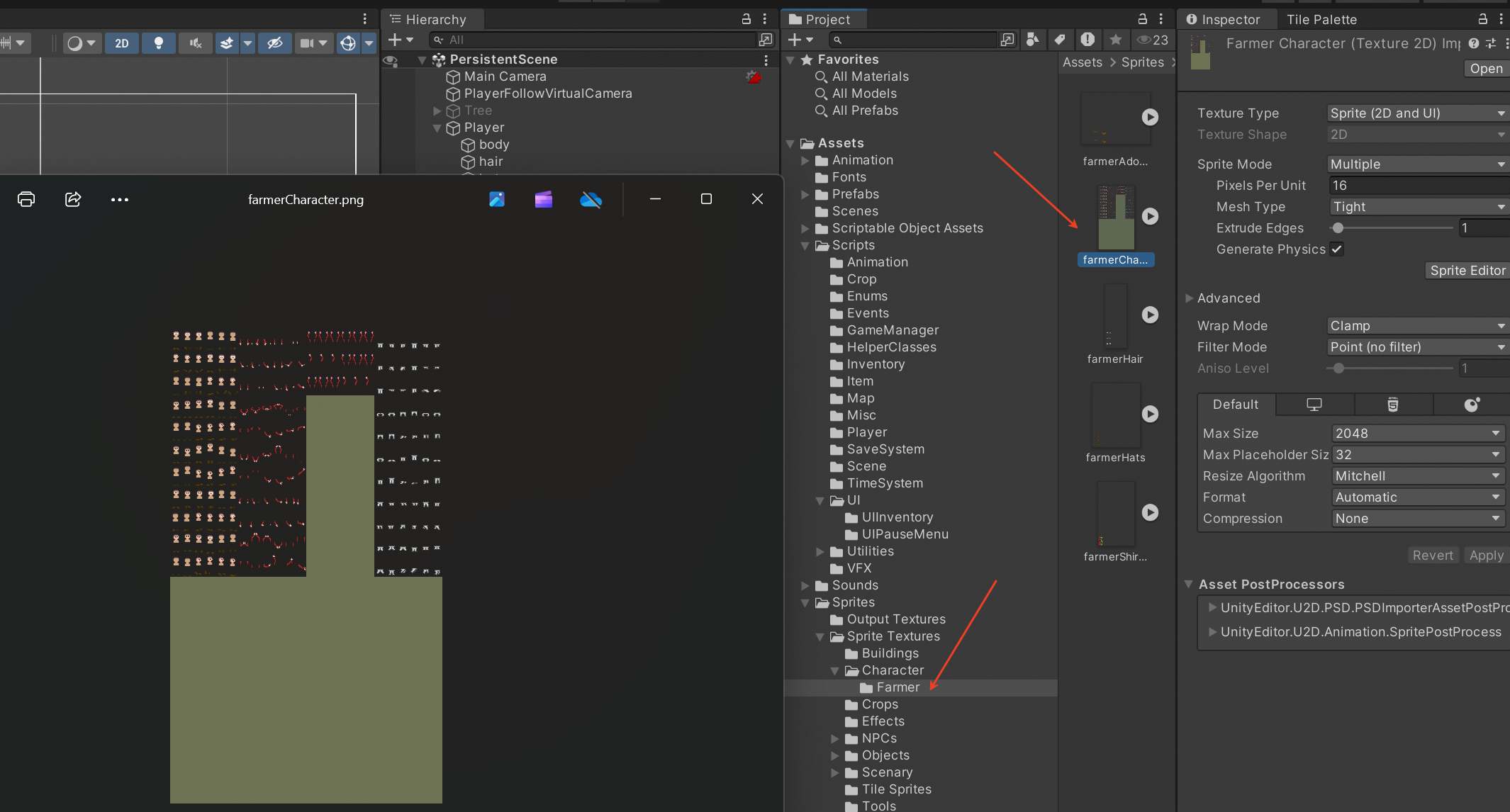Image resolution: width=1510 pixels, height=812 pixels.
Task: Click the Search by Type shapes icon
Action: coord(1033,40)
